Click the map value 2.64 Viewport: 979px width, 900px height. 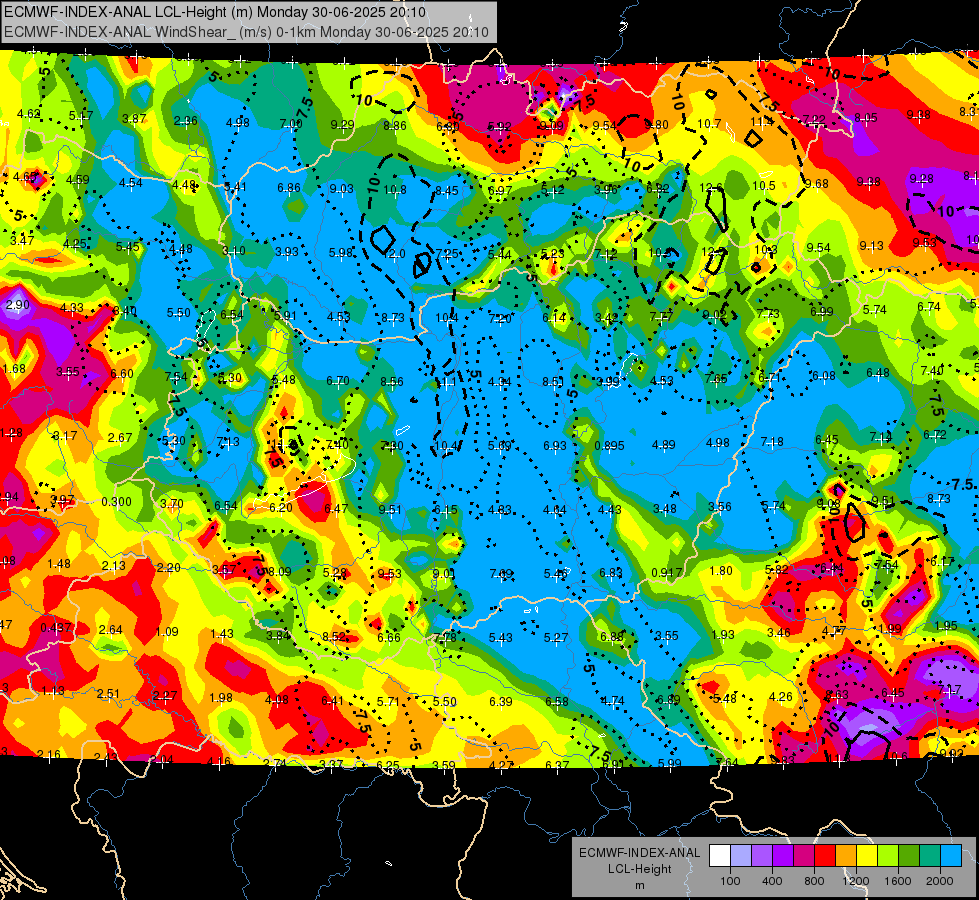point(111,630)
